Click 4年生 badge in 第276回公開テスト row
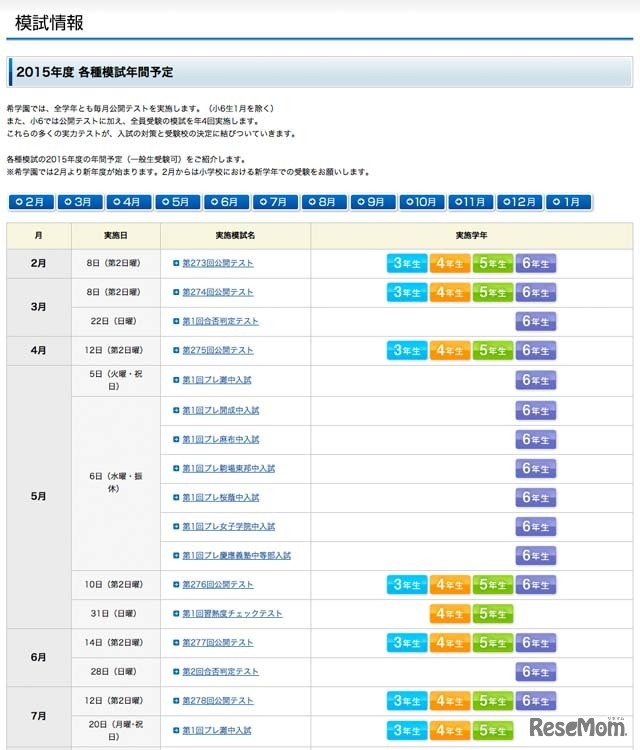This screenshot has width=640, height=750. [450, 585]
